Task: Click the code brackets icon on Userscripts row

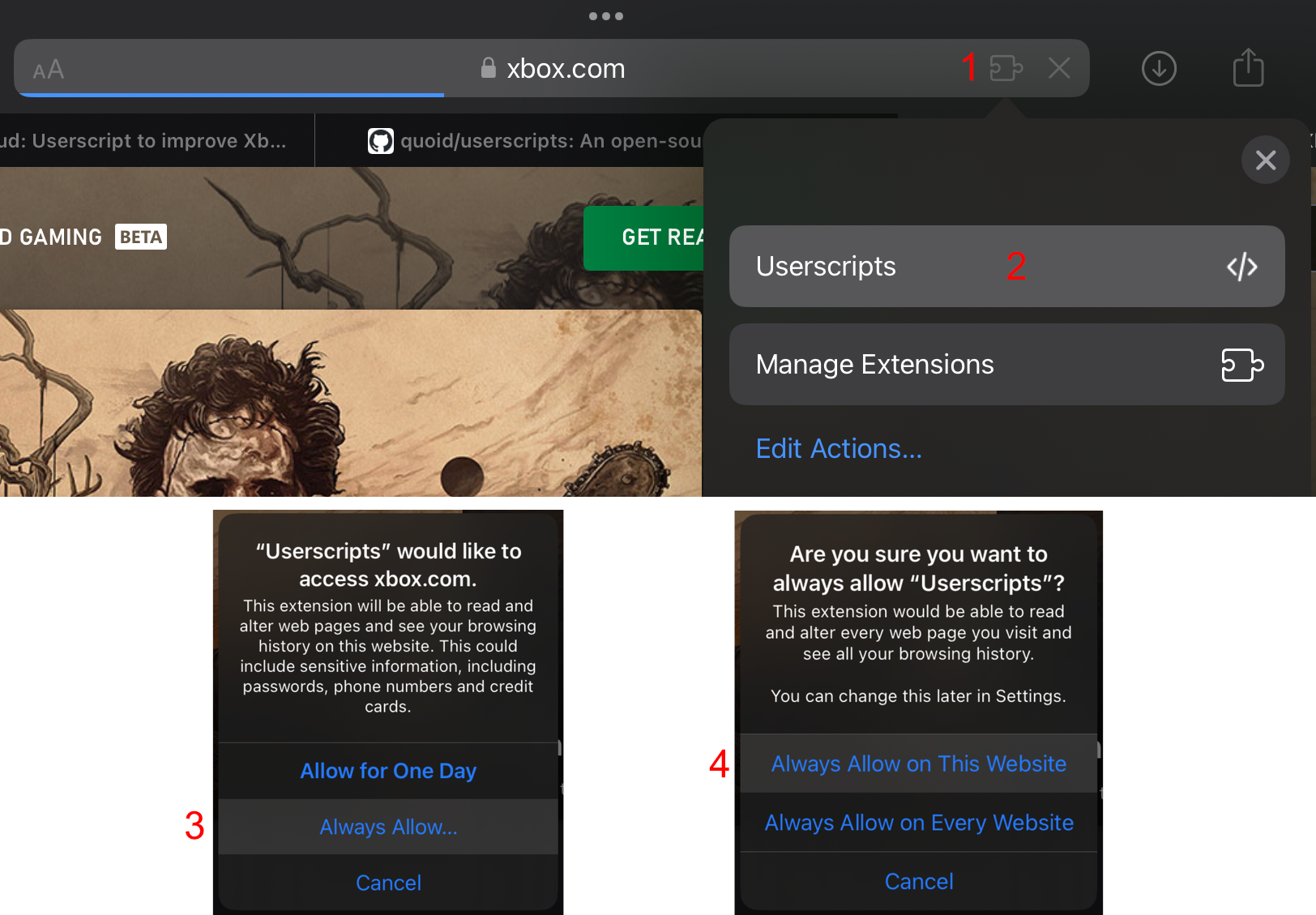Action: tap(1241, 267)
